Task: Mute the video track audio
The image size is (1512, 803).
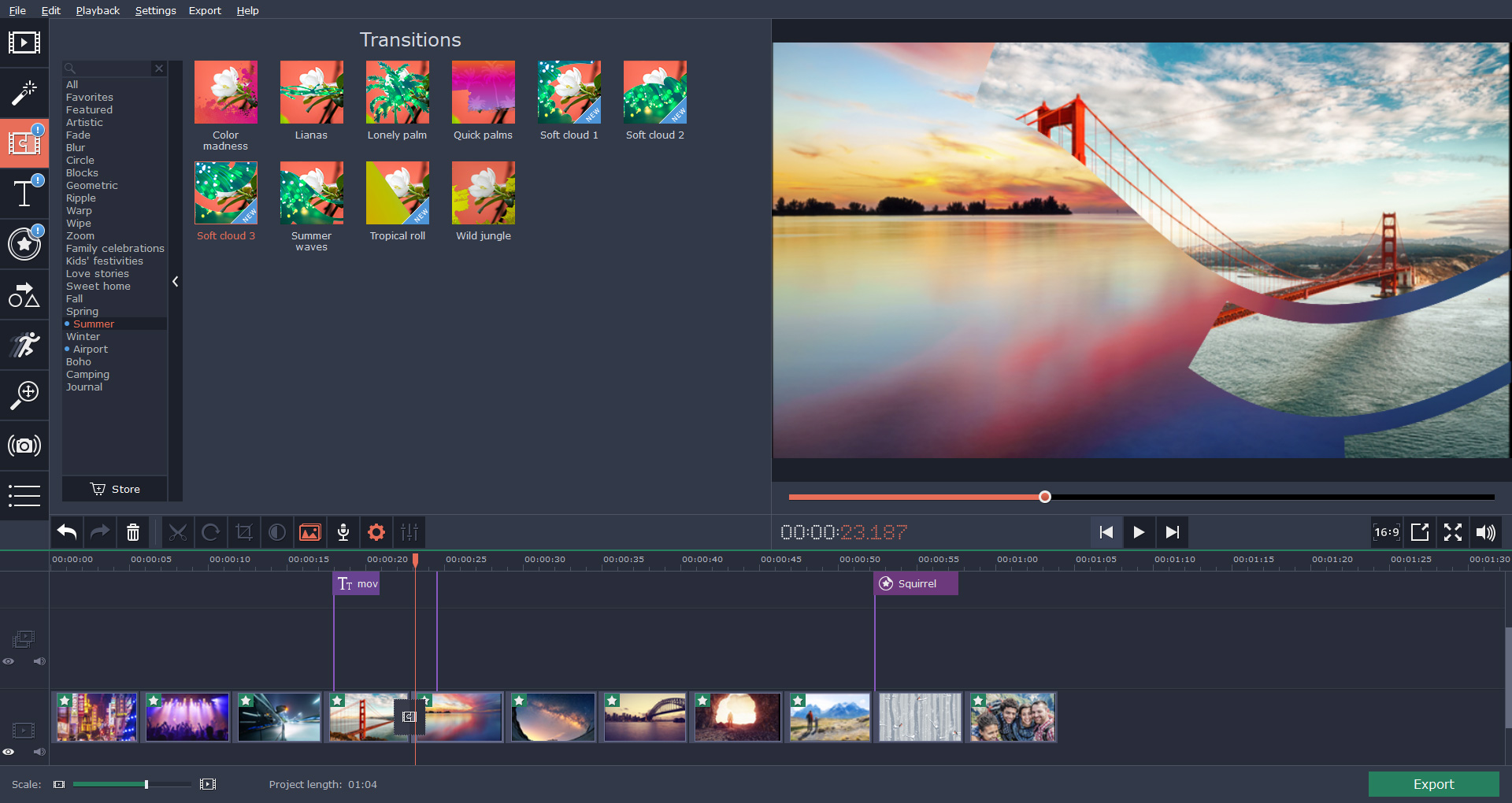Action: click(39, 752)
